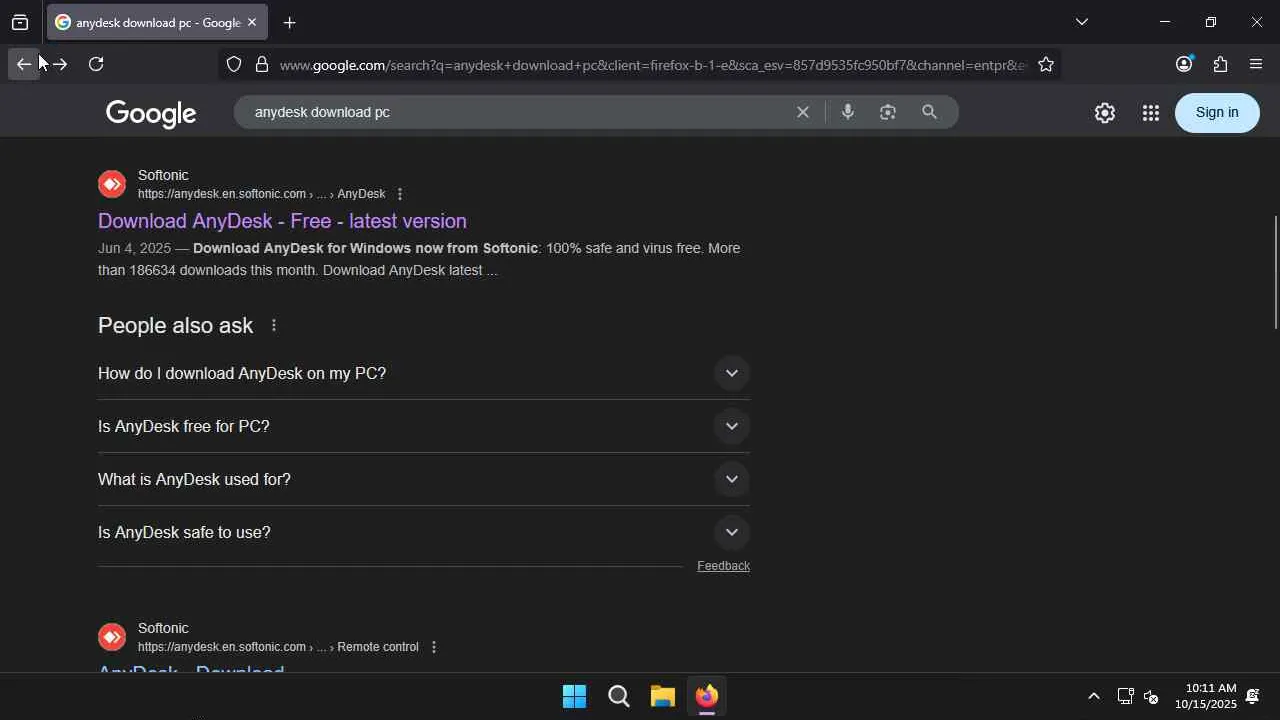Send Feedback on People also ask
Image resolution: width=1280 pixels, height=720 pixels.
pos(723,566)
